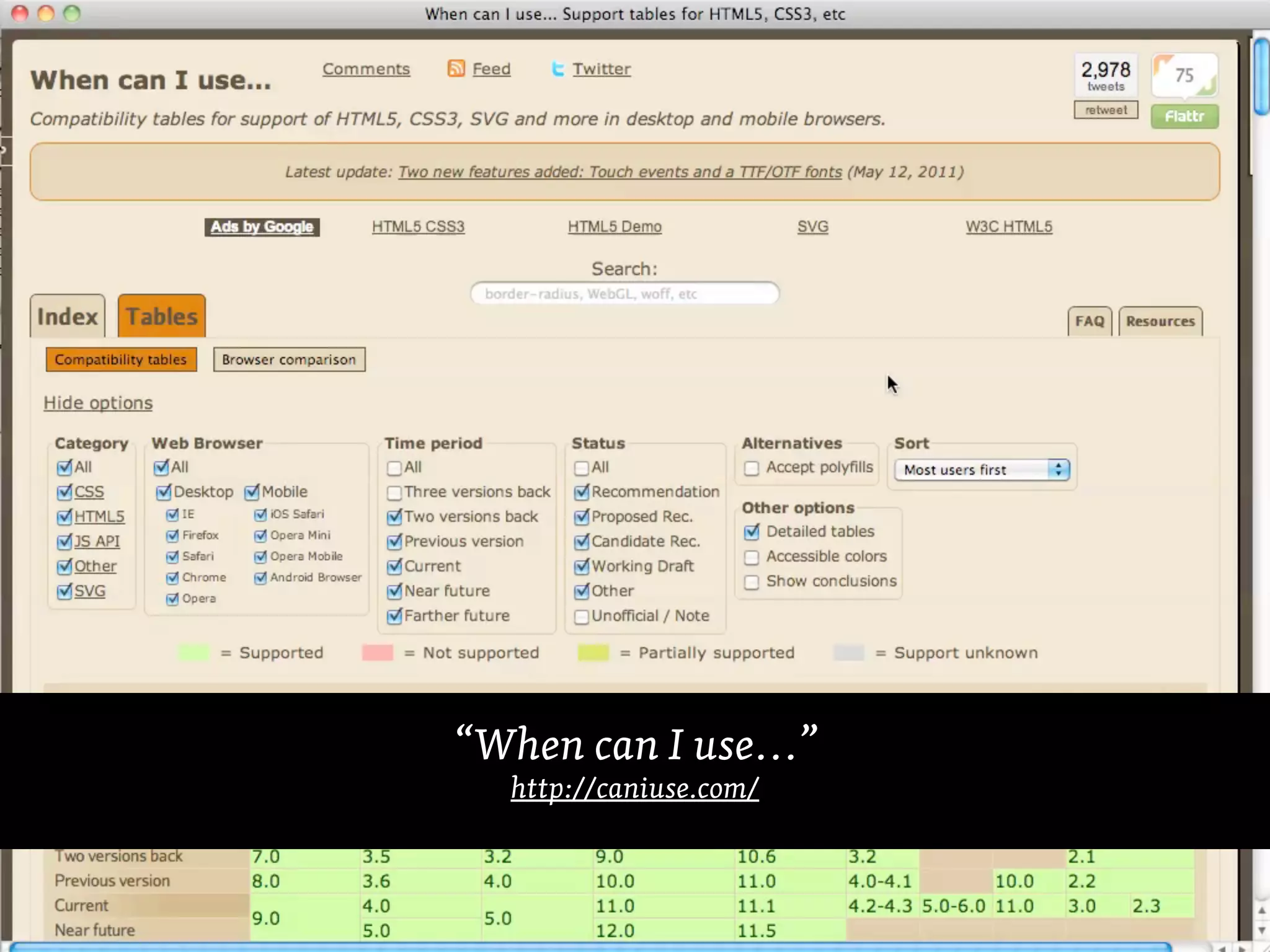
Task: Uncheck the iOS Safari checkbox
Action: tap(260, 514)
